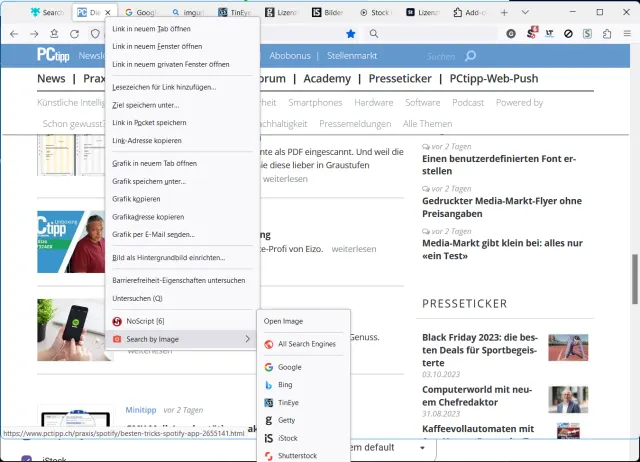Select Grafik speichern unter...
This screenshot has width=640, height=462.
tap(149, 182)
